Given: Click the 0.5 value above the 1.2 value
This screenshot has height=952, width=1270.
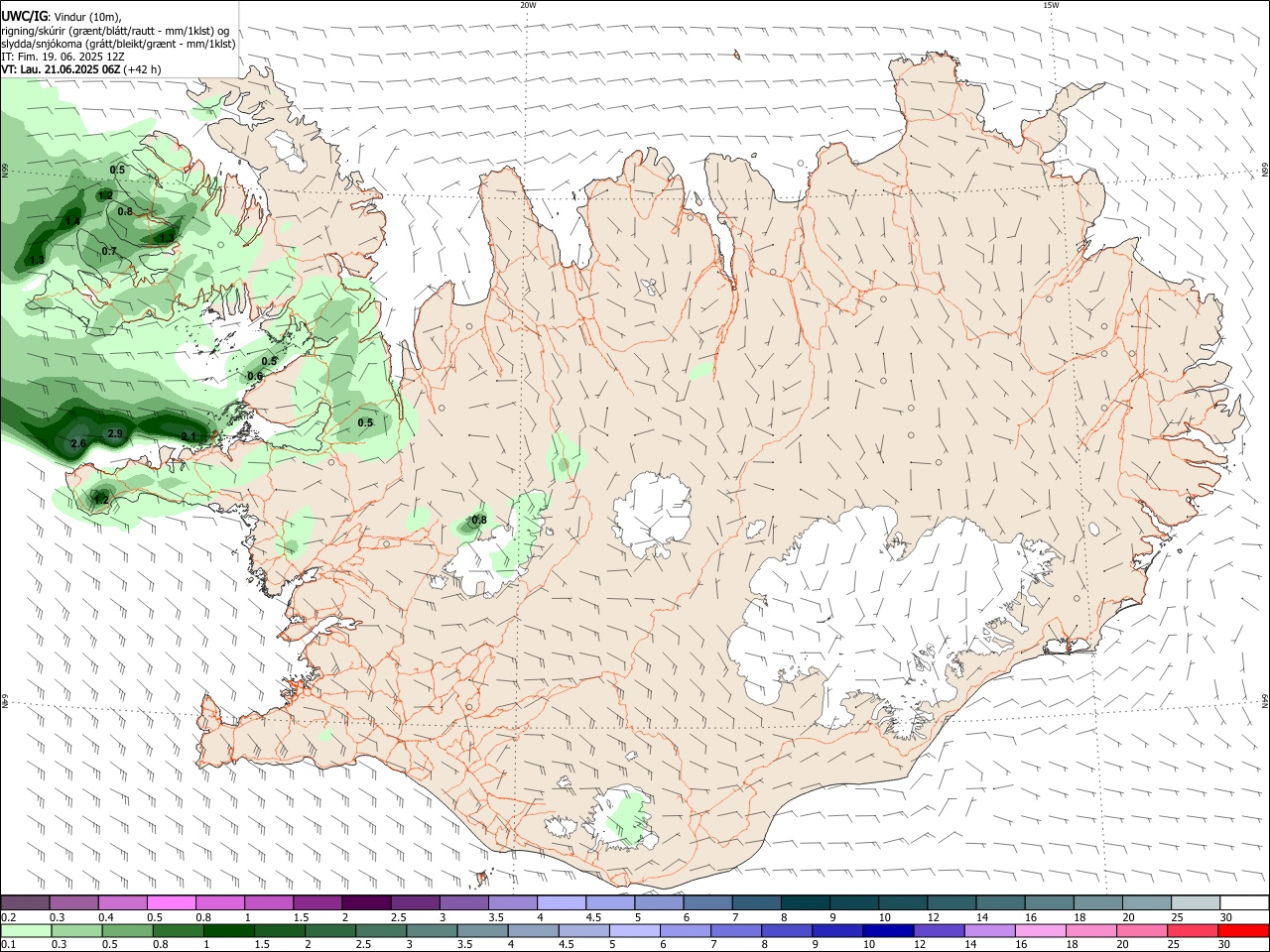Looking at the screenshot, I should (118, 170).
